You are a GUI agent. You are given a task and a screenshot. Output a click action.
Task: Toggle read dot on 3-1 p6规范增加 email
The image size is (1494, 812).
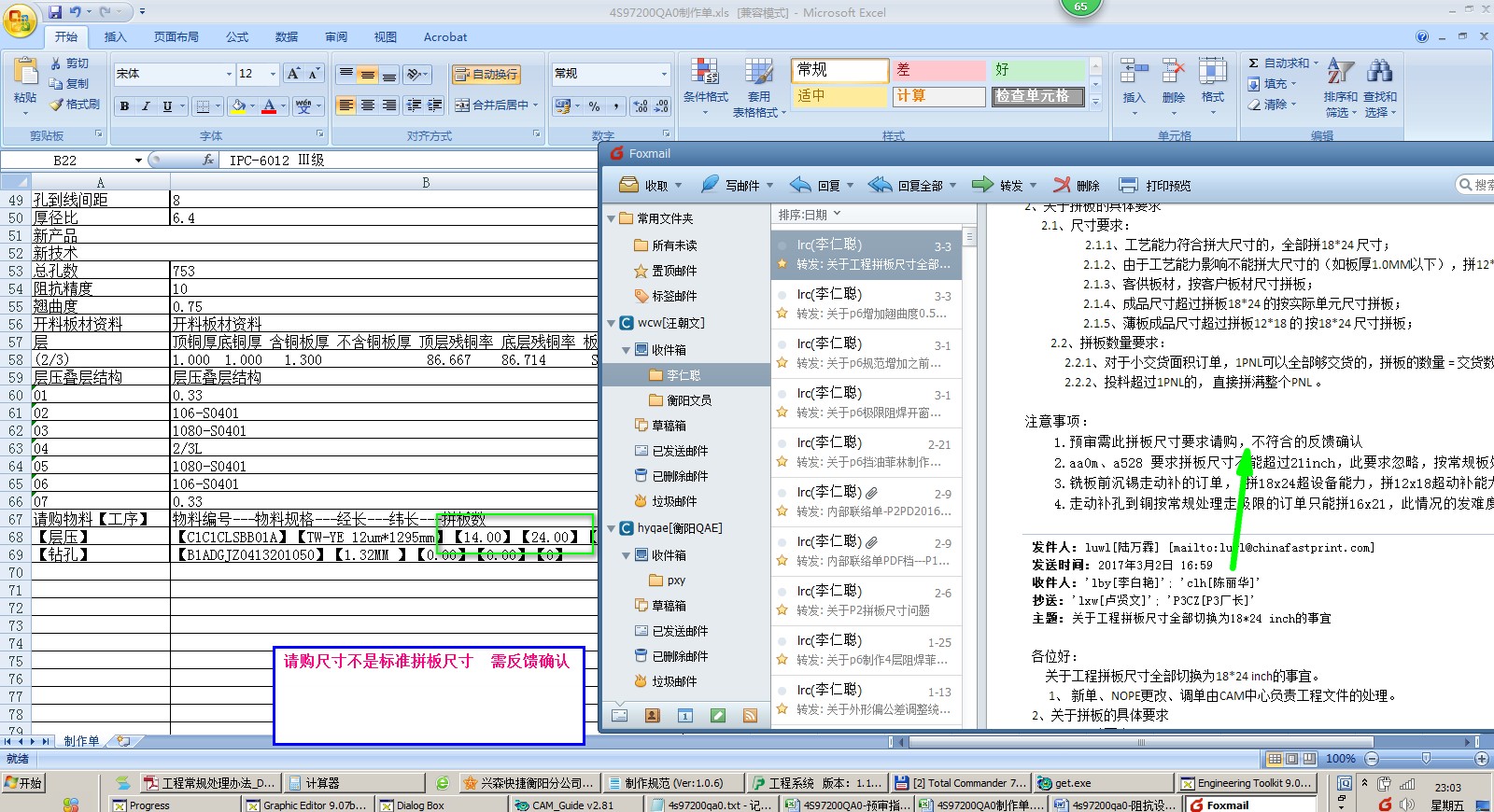pyautogui.click(x=782, y=343)
